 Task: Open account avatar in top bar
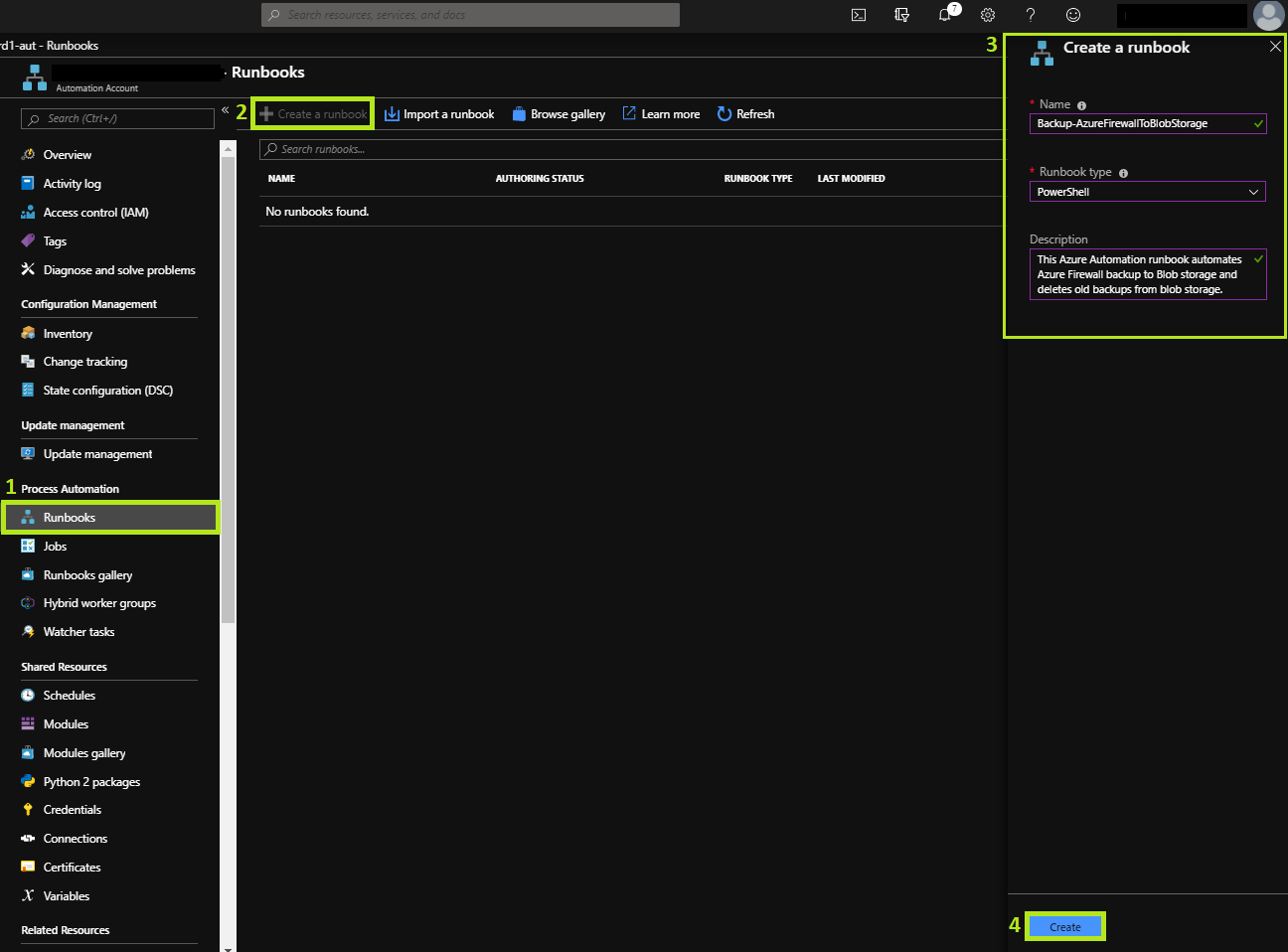[1268, 15]
